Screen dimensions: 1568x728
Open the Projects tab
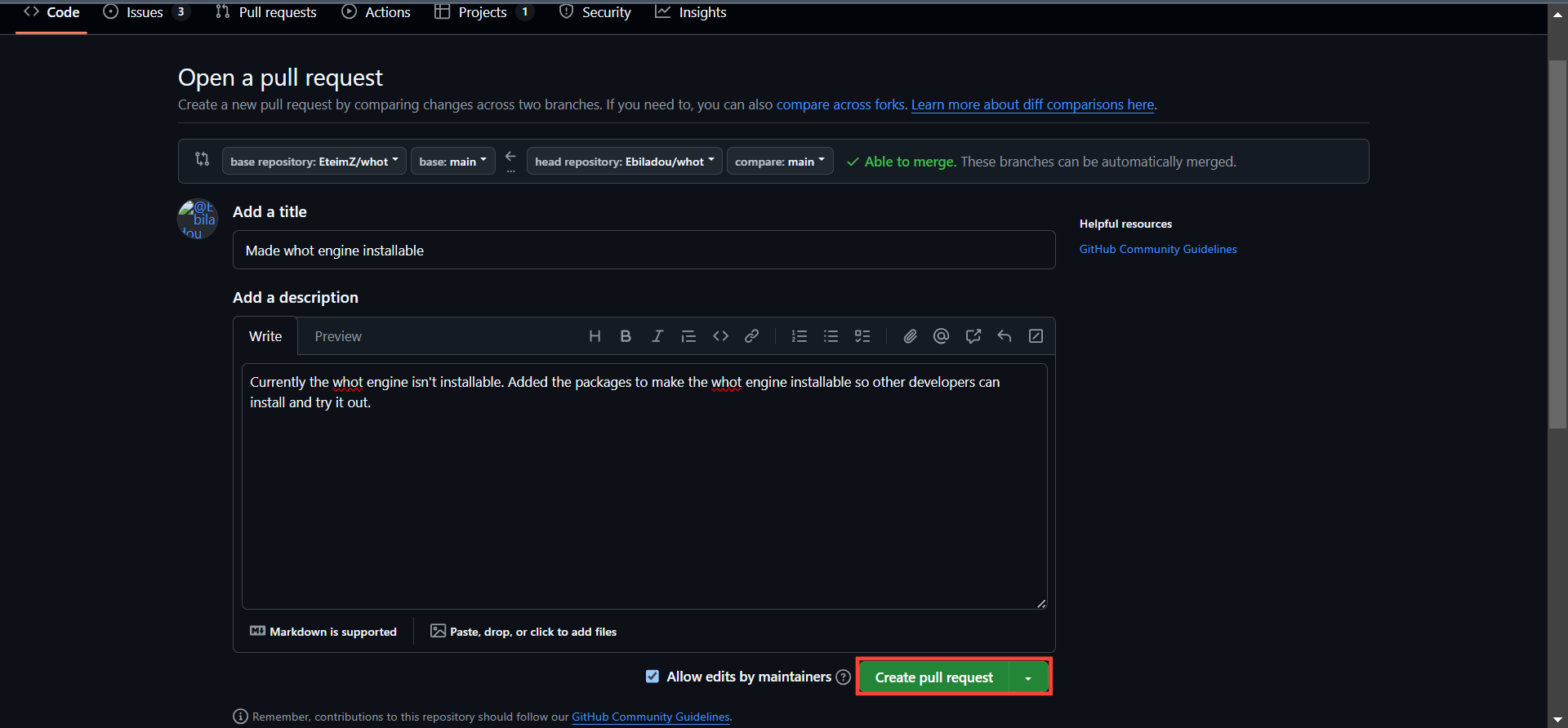pos(483,12)
